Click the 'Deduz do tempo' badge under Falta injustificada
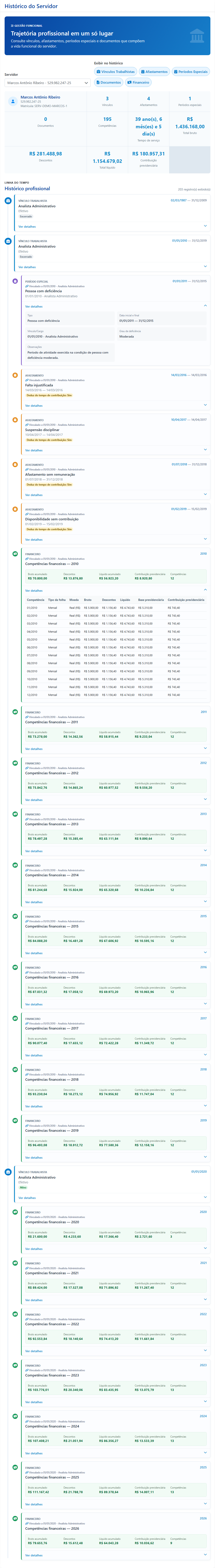Screen dimensions: 215x1568 (49, 396)
